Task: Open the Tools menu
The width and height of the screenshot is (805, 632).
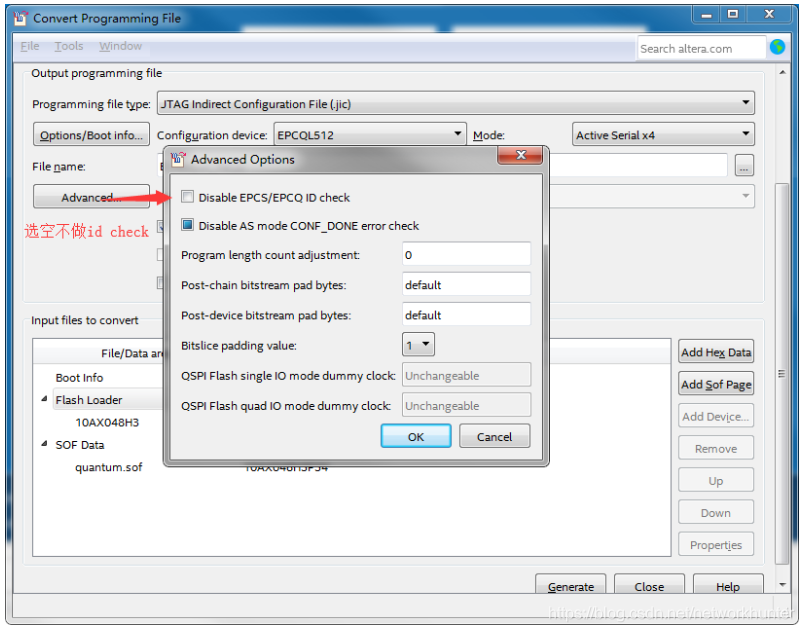Action: [69, 46]
